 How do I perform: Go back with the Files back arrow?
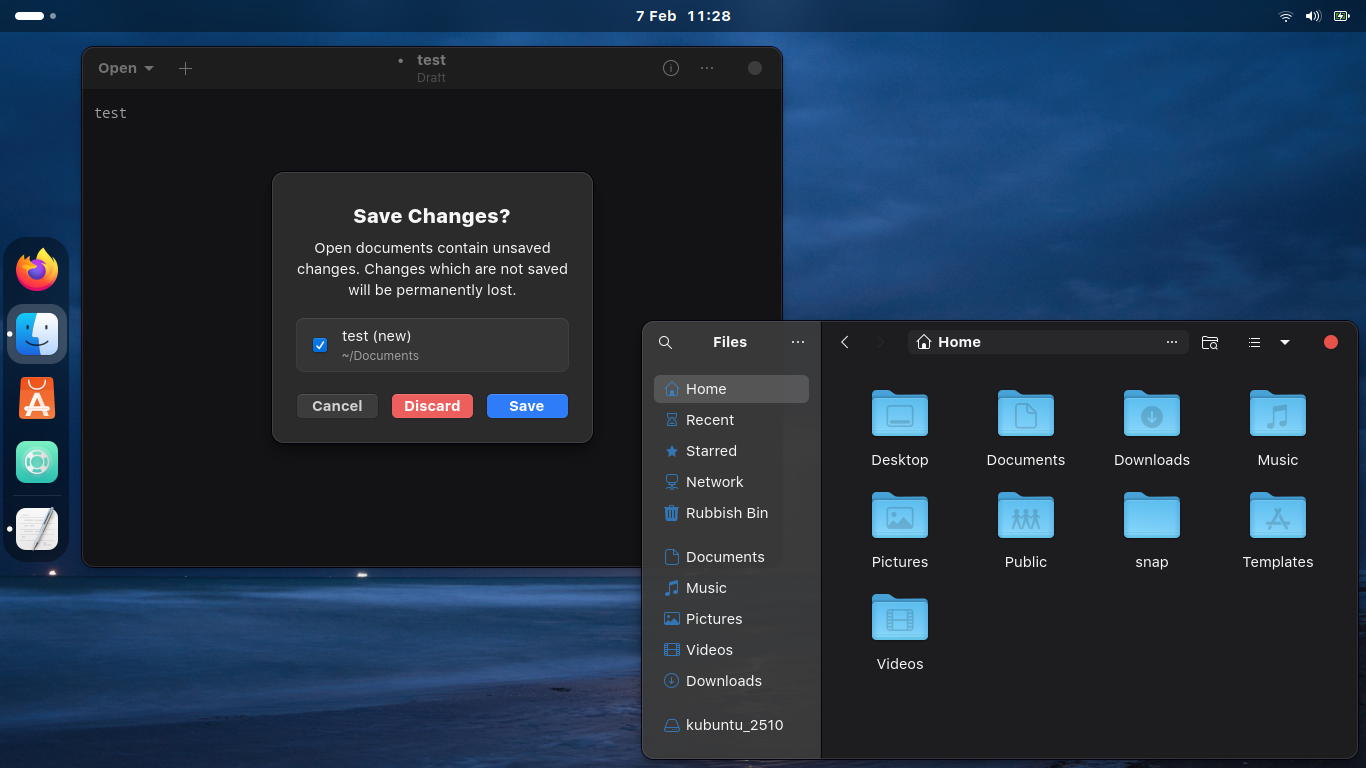845,342
